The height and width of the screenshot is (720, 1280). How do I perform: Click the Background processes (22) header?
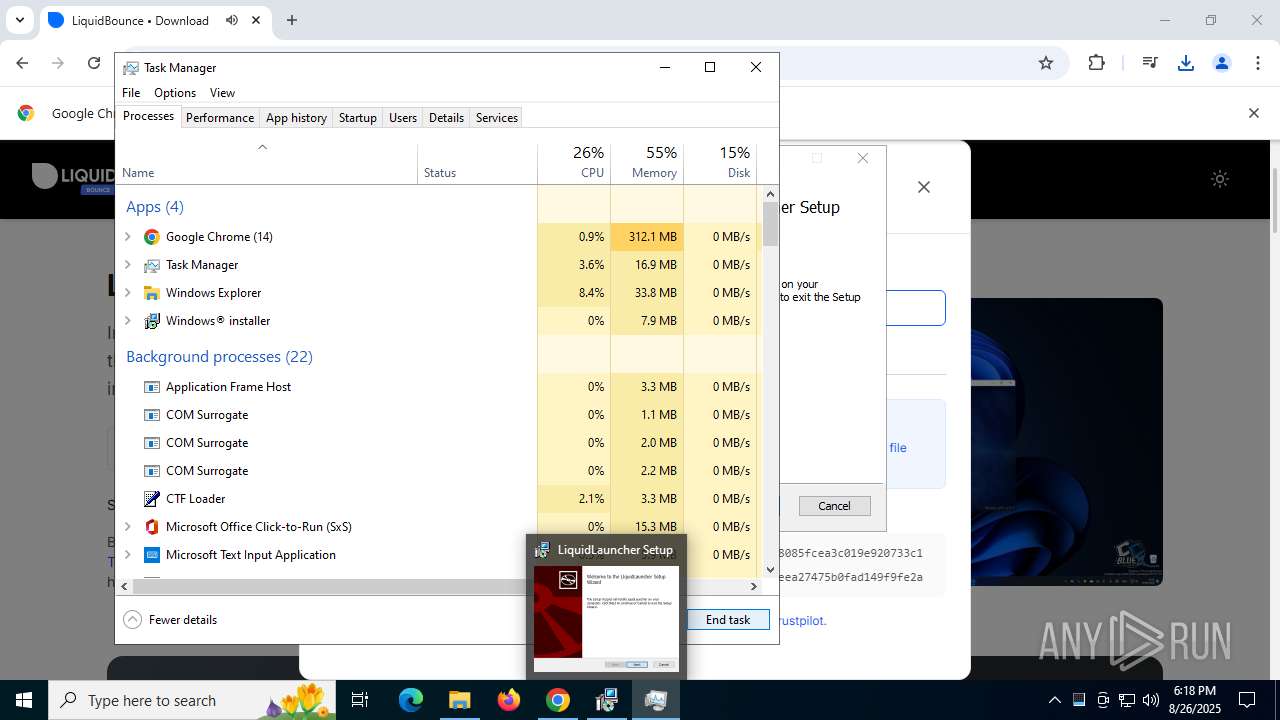(219, 357)
